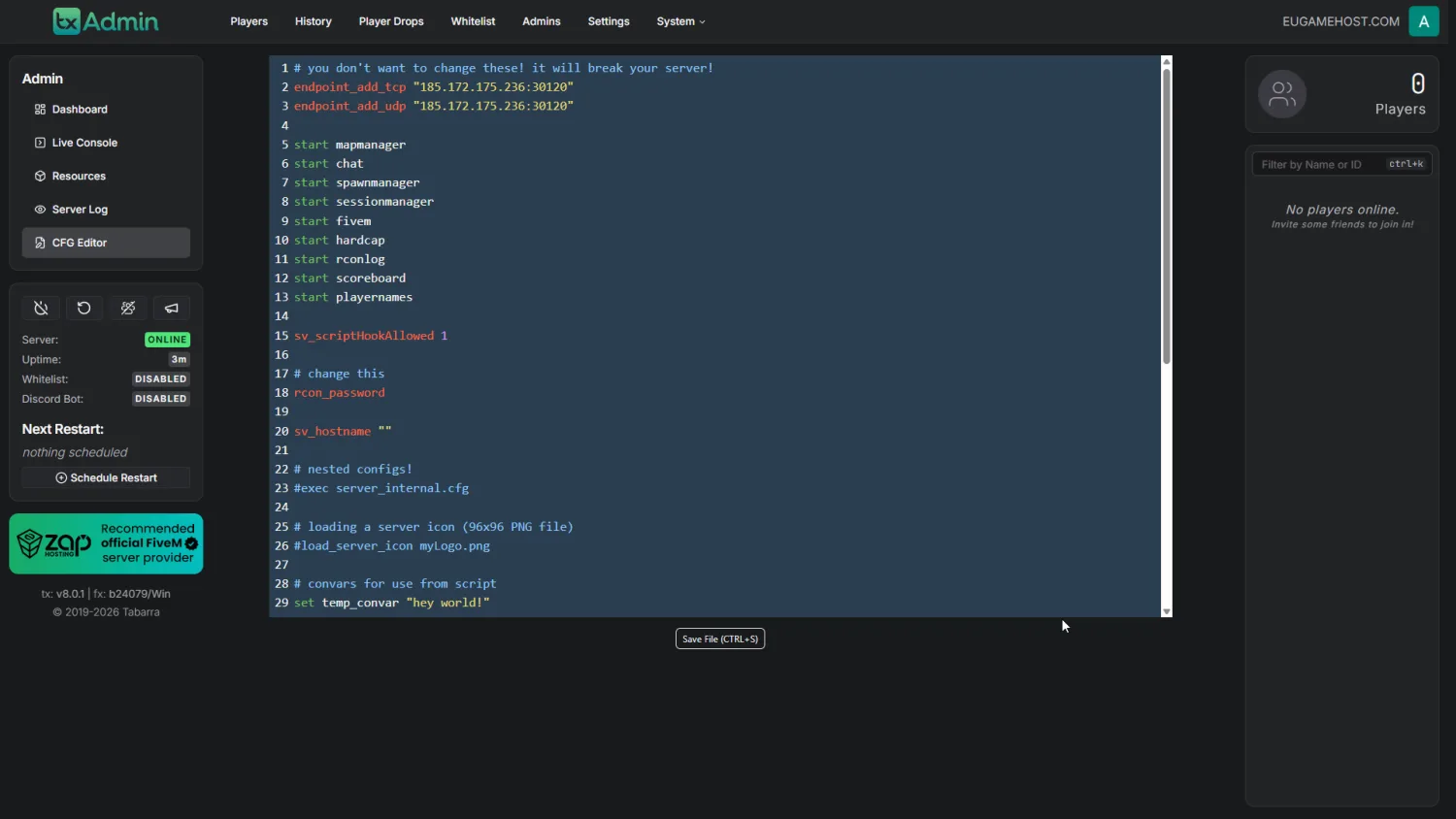Click the 'start sessionmanager' line
Viewport: 1456px width, 819px height.
pyautogui.click(x=363, y=202)
